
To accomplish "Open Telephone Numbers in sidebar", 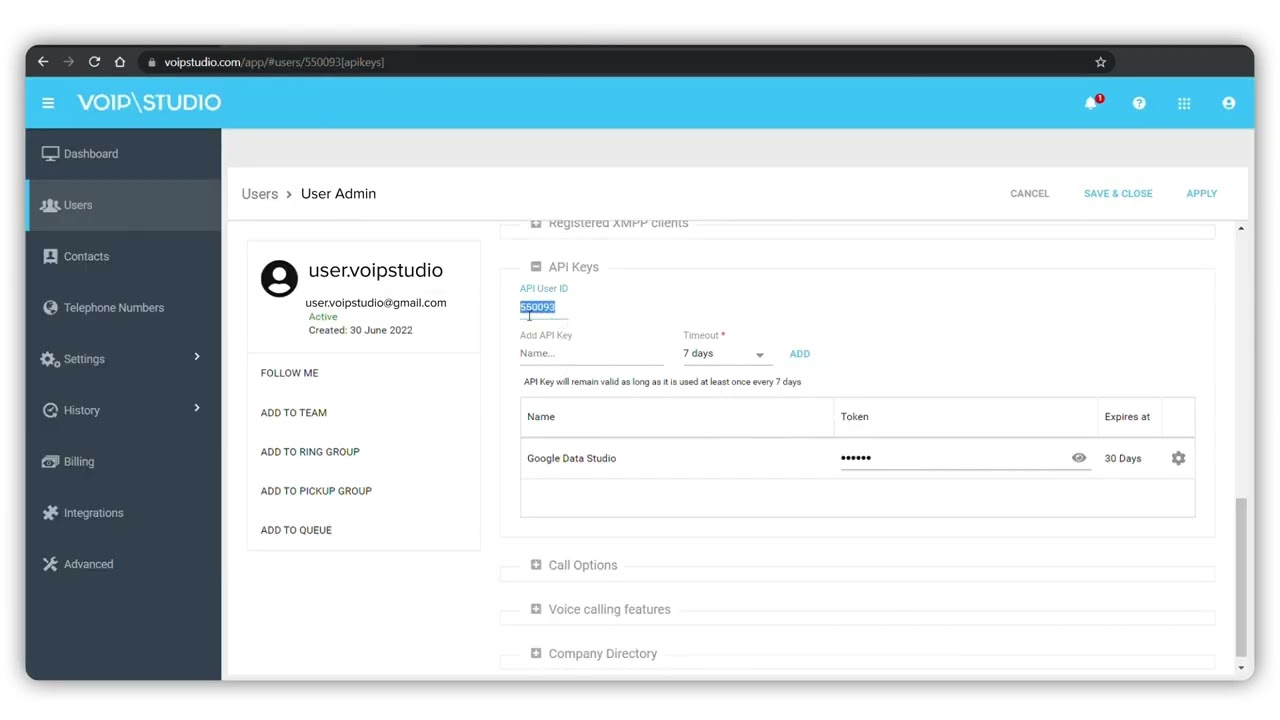I will click(123, 308).
